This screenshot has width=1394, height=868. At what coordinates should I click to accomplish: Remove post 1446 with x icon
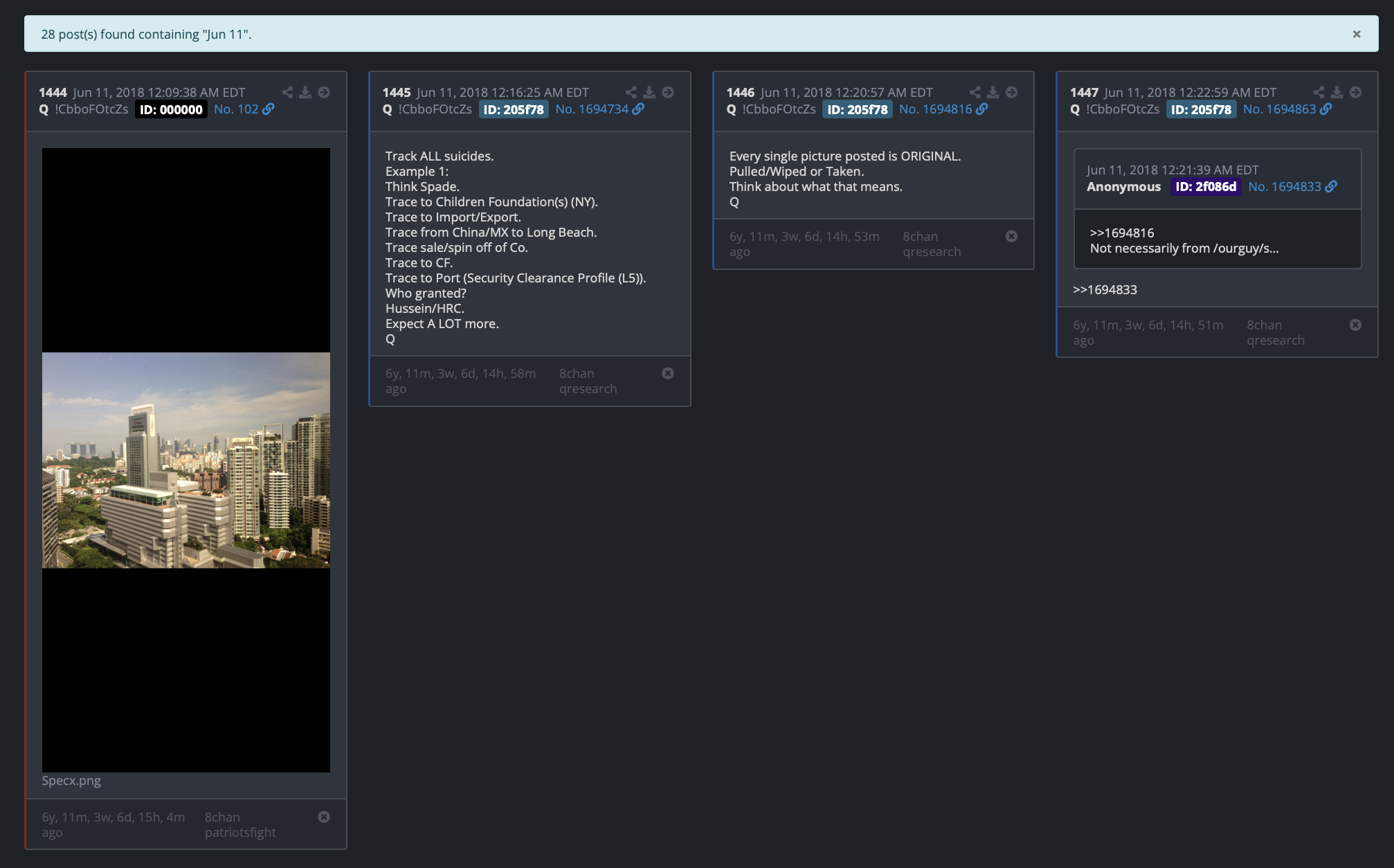[x=1012, y=236]
